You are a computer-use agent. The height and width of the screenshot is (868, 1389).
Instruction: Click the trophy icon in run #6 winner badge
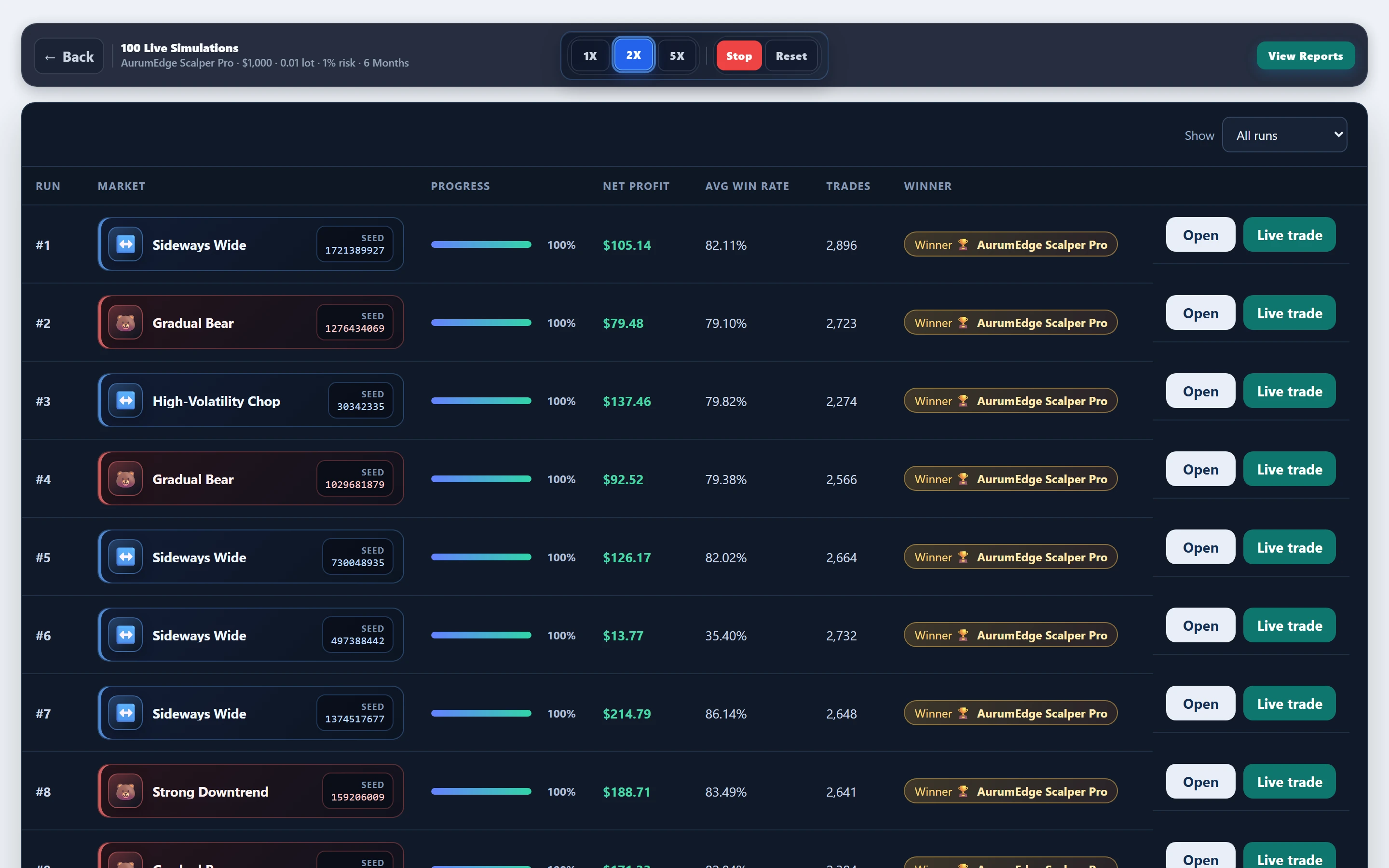[963, 635]
